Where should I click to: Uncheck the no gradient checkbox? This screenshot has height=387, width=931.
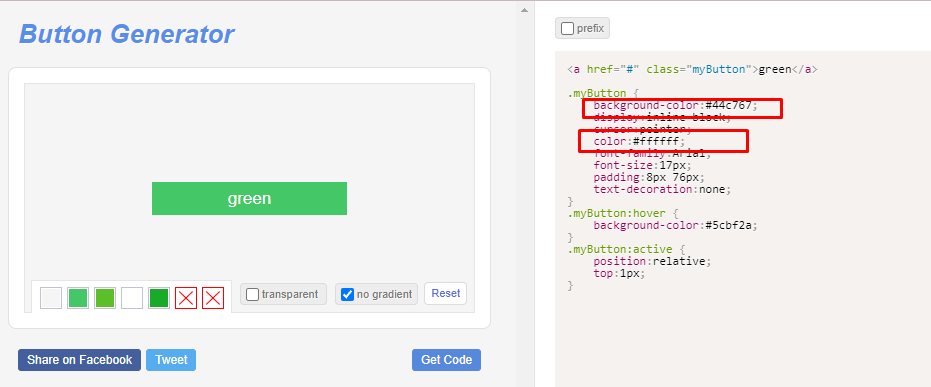347,294
